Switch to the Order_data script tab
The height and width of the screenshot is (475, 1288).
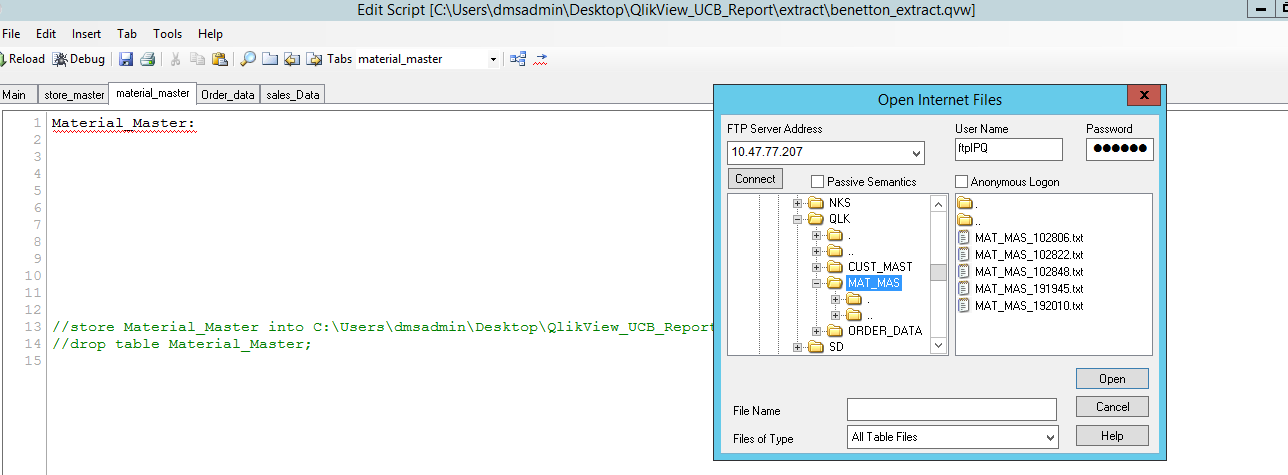coord(228,95)
